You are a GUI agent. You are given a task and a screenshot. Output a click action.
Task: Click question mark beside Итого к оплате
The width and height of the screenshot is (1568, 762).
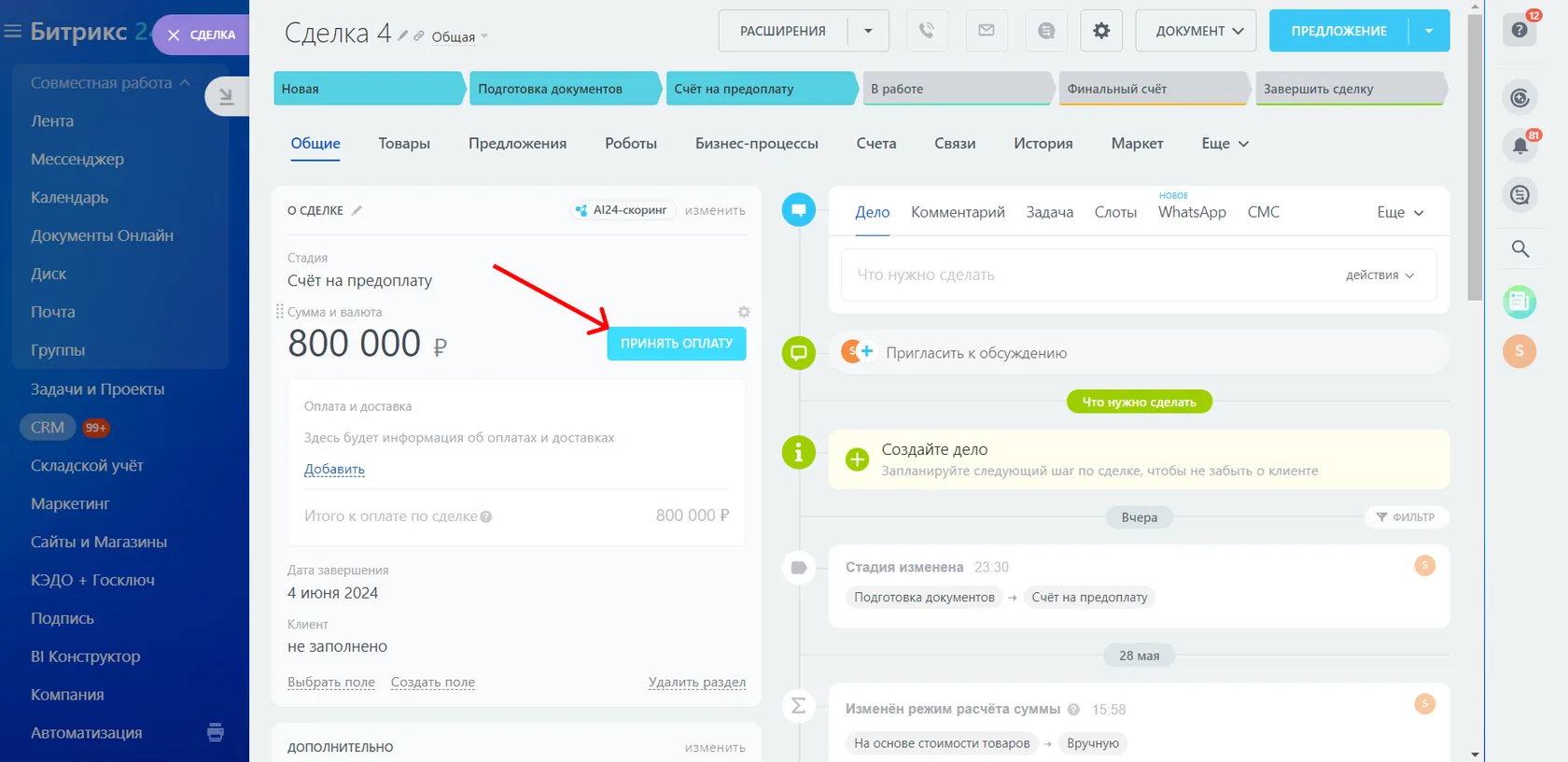486,516
